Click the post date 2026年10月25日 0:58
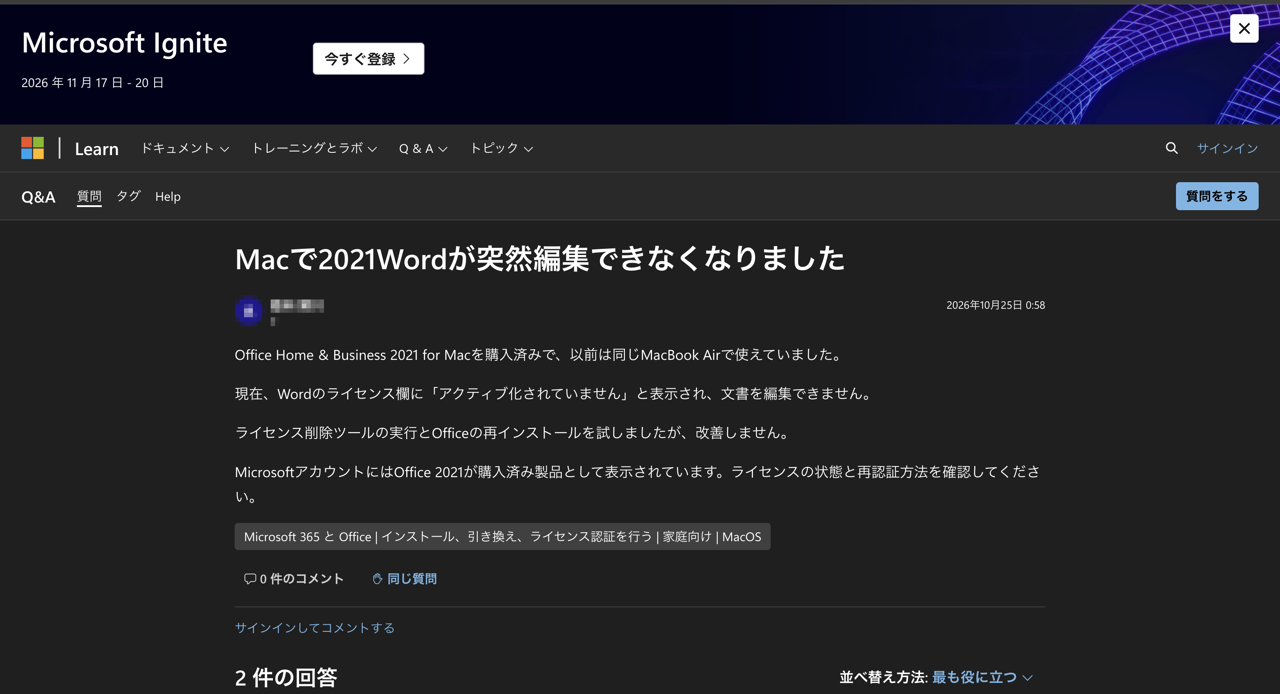 click(996, 305)
